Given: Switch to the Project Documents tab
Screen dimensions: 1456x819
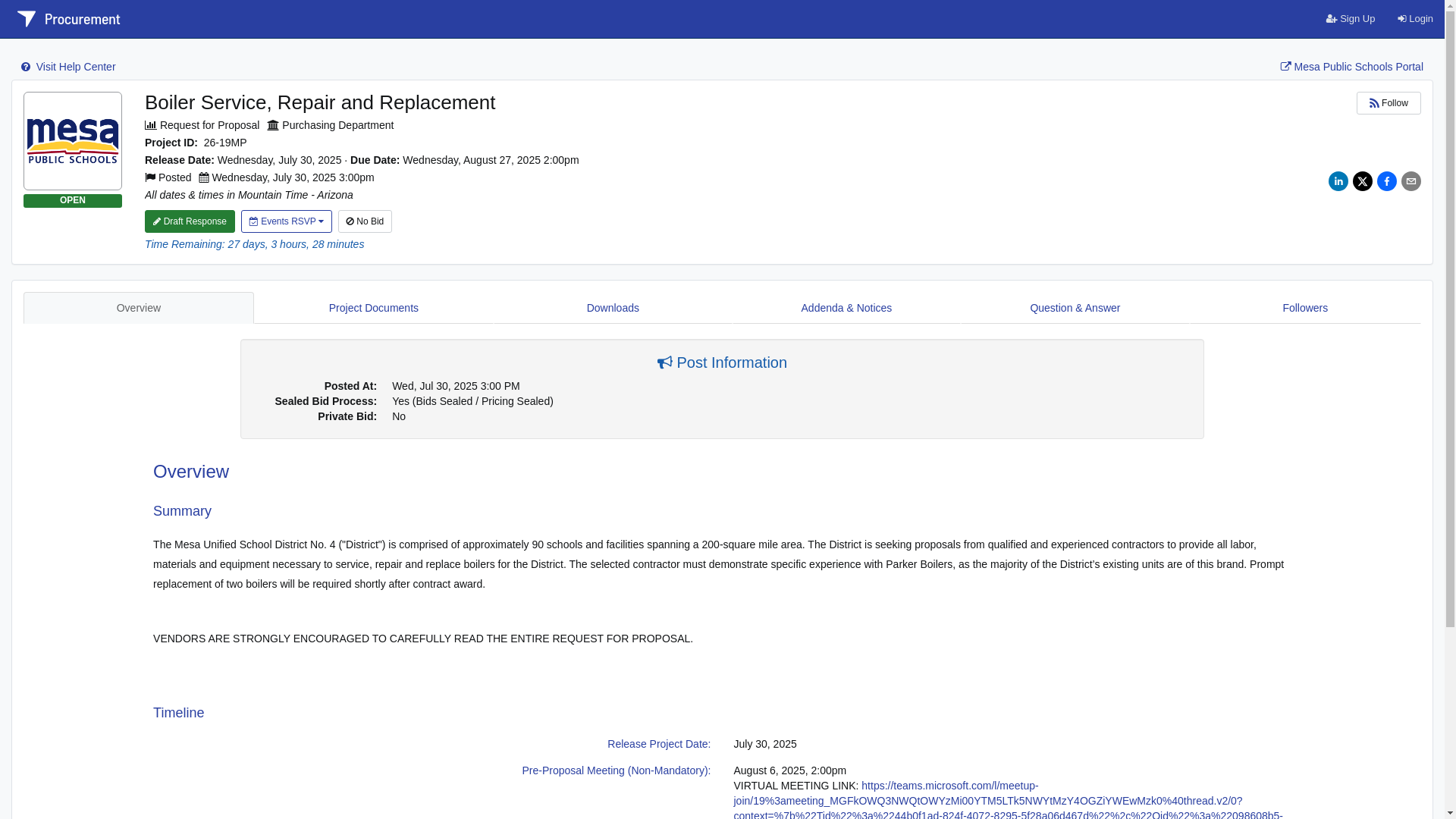Looking at the screenshot, I should (374, 308).
